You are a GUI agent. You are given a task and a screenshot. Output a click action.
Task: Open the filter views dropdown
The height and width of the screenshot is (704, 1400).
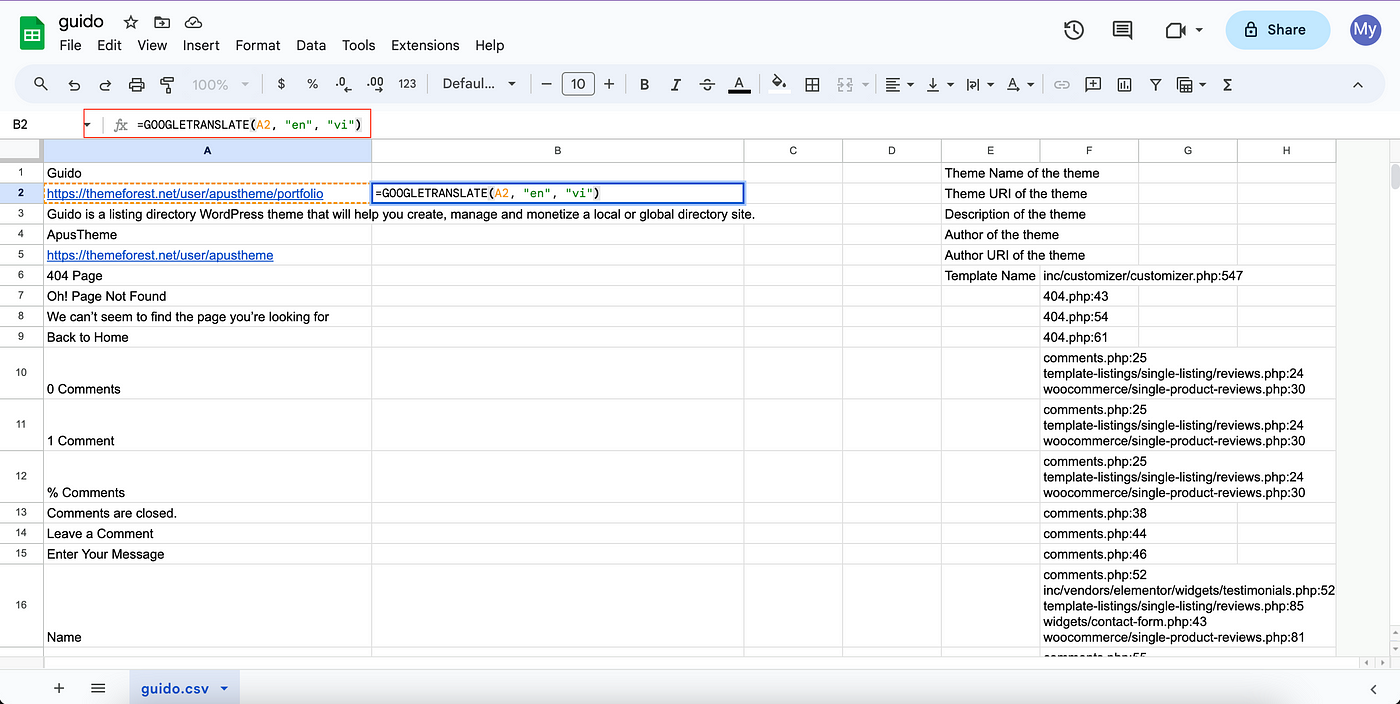(x=1191, y=84)
